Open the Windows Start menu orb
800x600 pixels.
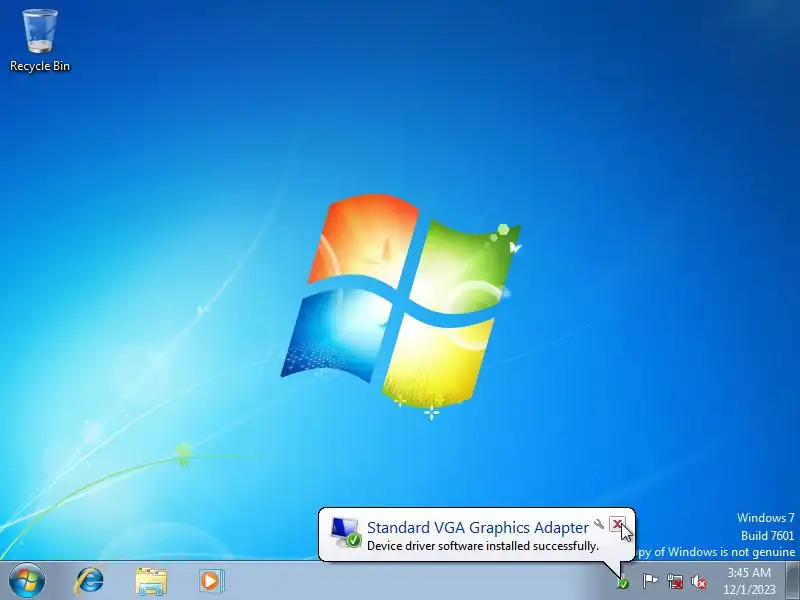pyautogui.click(x=27, y=581)
